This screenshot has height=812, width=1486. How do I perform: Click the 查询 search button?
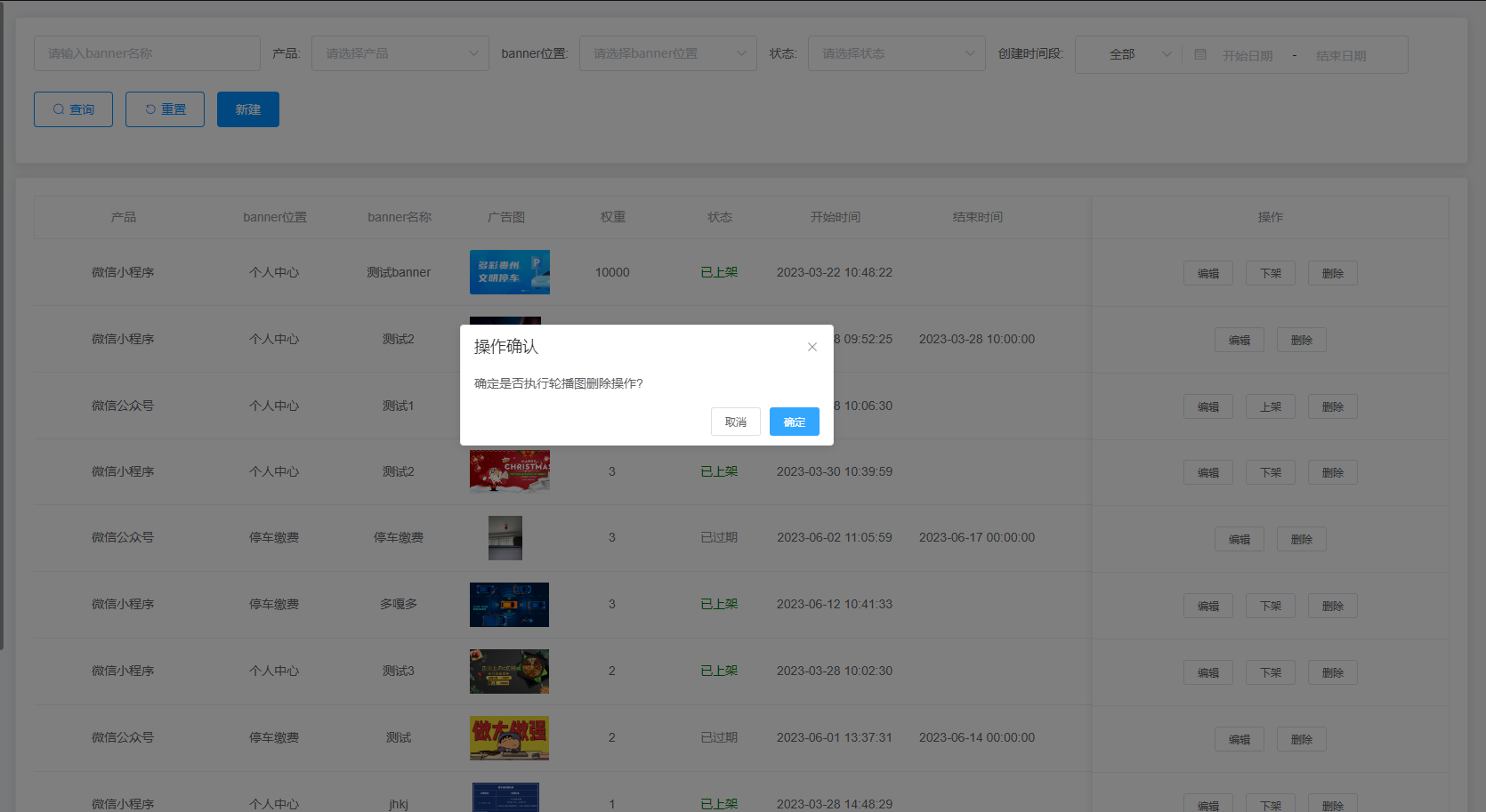point(73,109)
